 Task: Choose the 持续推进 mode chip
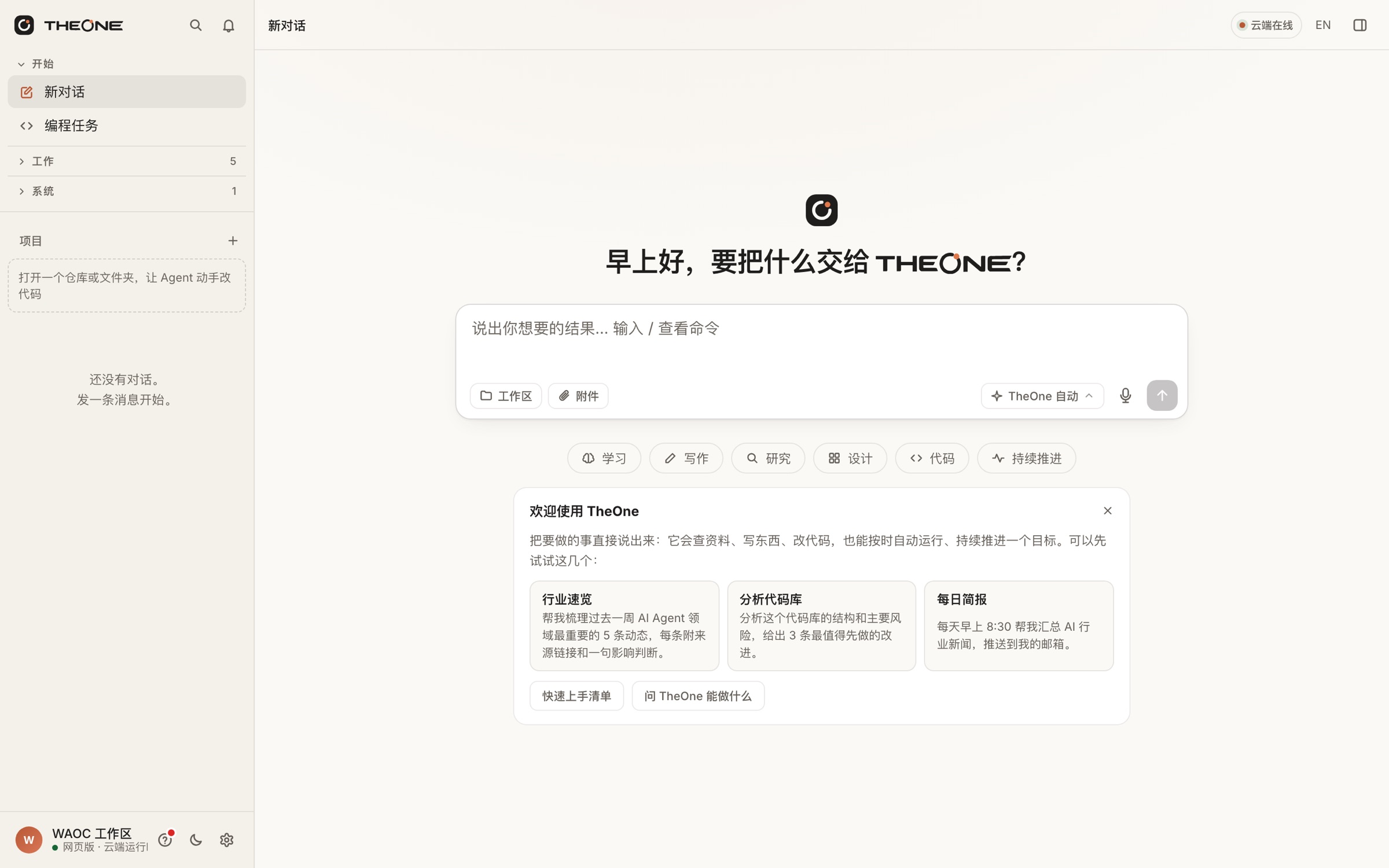click(1026, 458)
